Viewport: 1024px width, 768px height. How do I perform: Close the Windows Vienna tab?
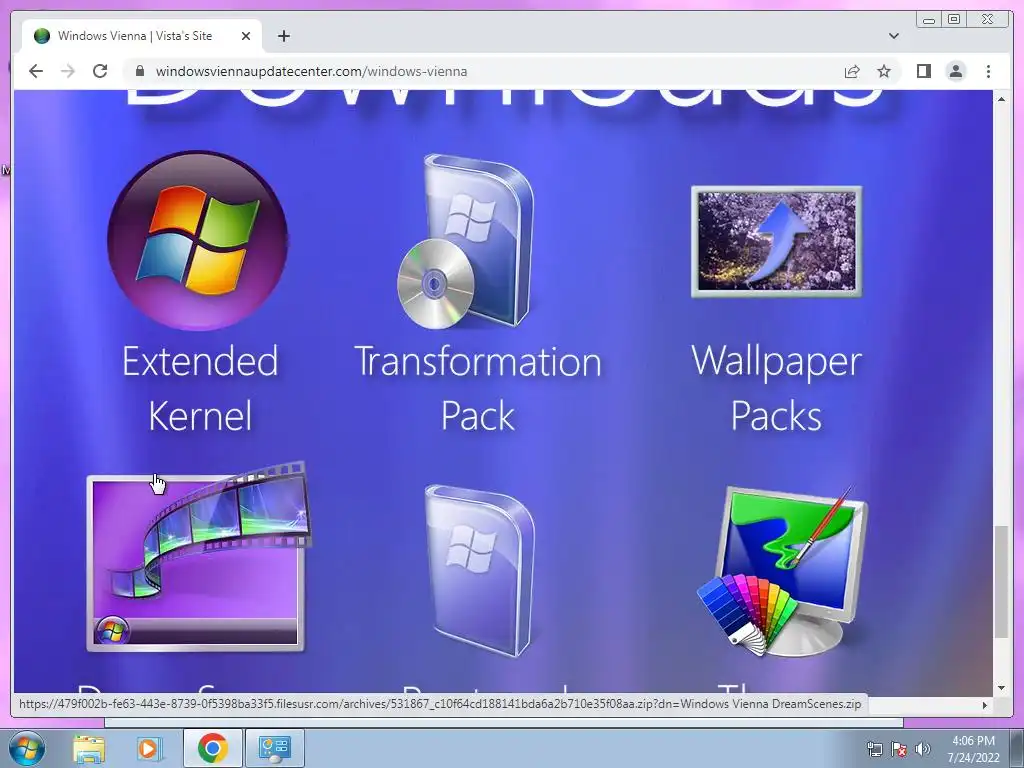coord(246,36)
